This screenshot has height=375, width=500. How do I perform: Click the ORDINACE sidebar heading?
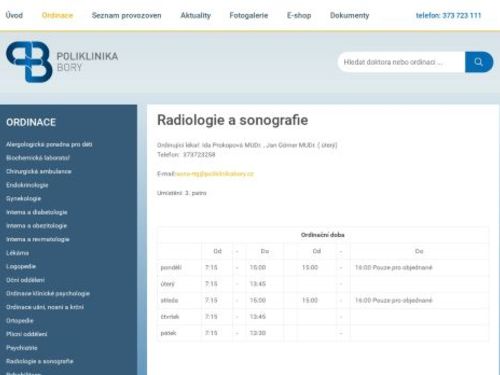click(31, 122)
